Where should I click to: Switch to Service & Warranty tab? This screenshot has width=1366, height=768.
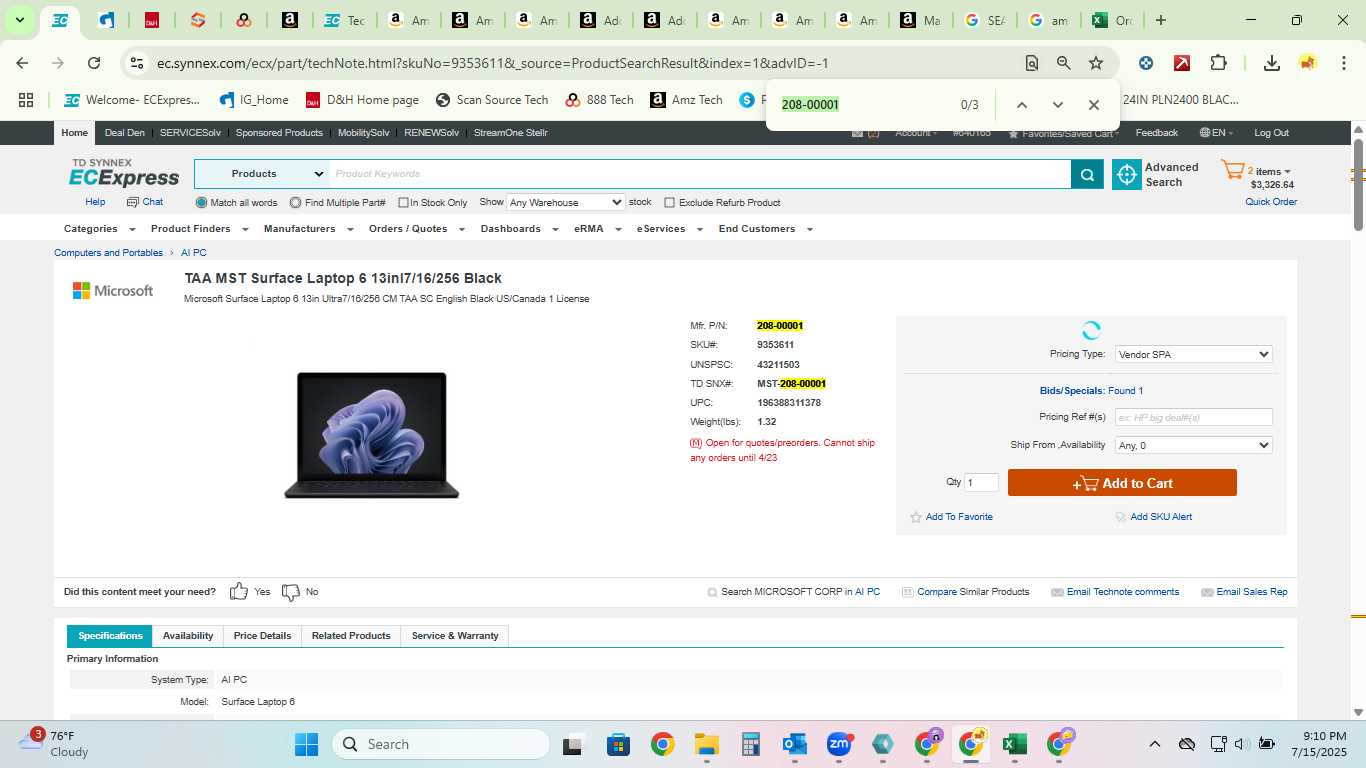455,636
